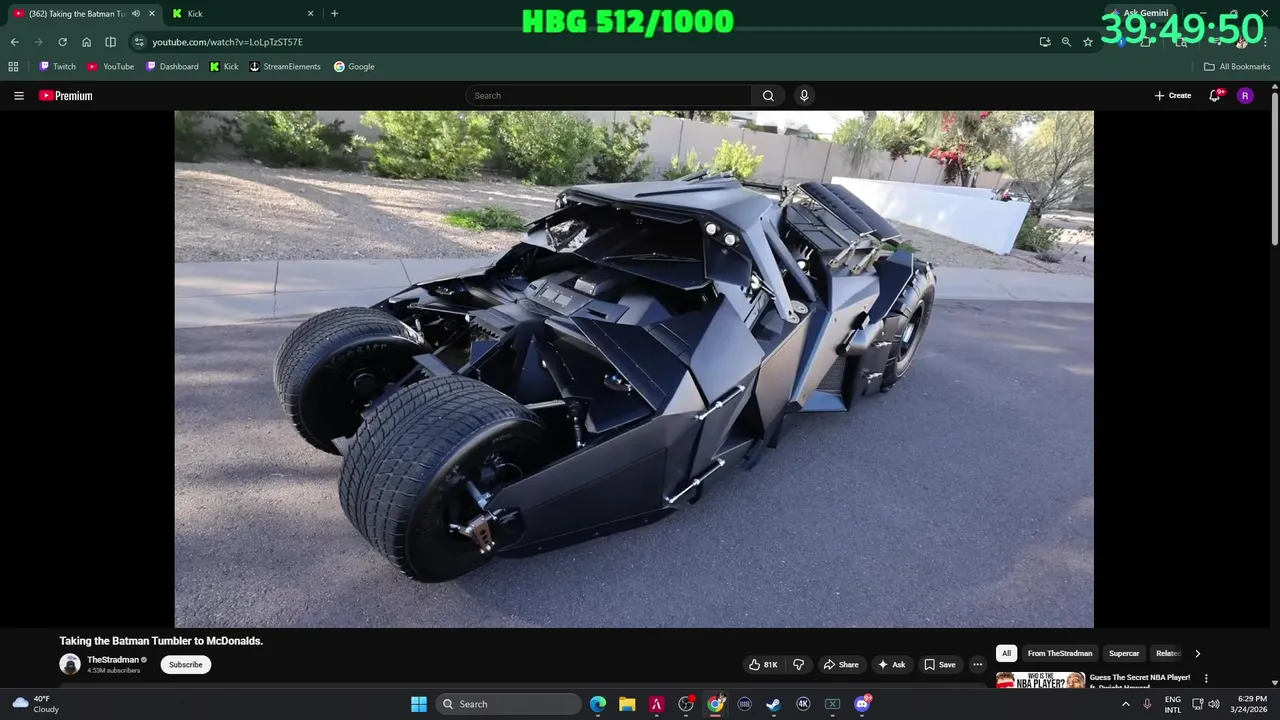The width and height of the screenshot is (1280, 720).
Task: Open browser home page
Action: 86,42
